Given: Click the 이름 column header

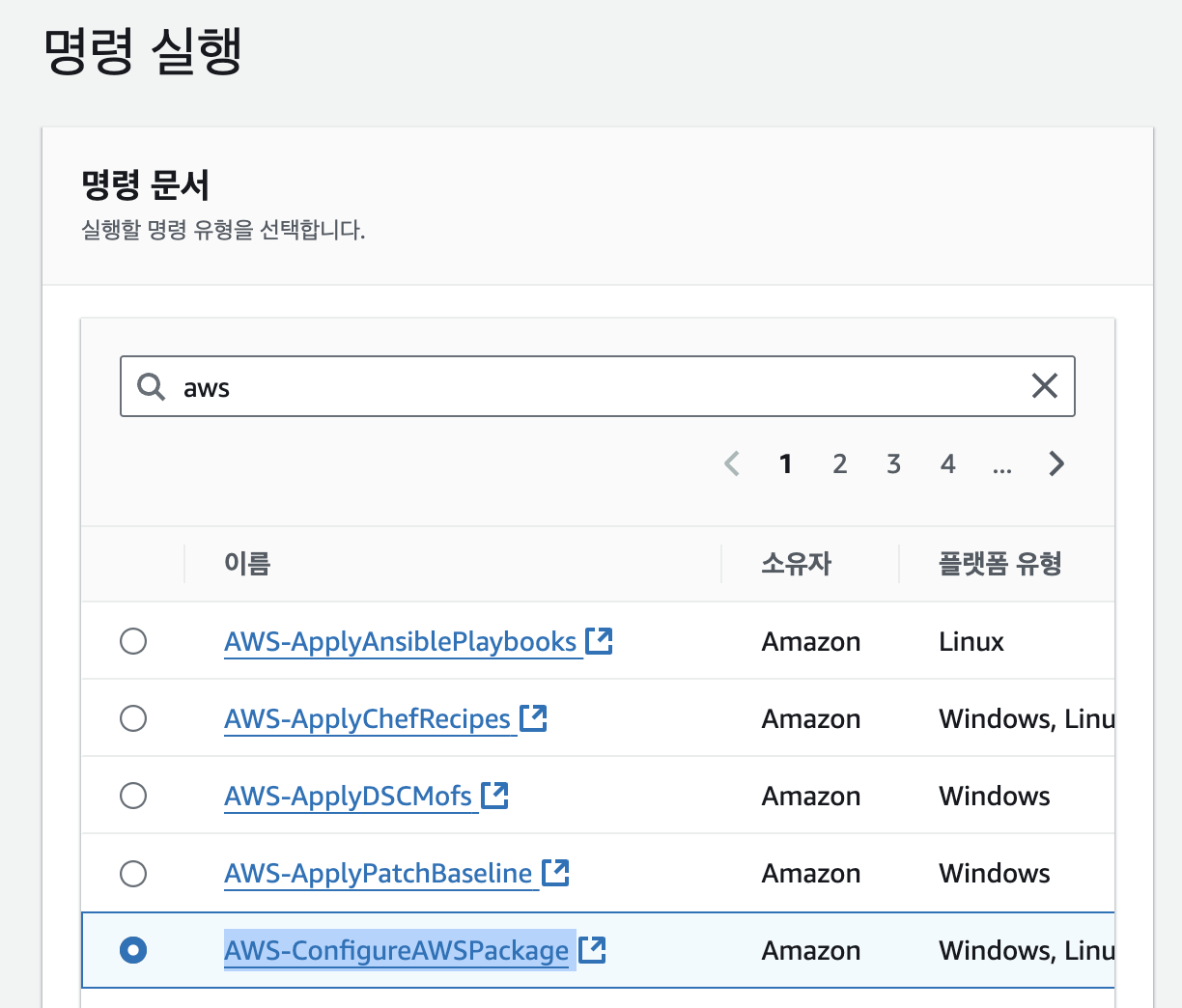Looking at the screenshot, I should pyautogui.click(x=247, y=563).
